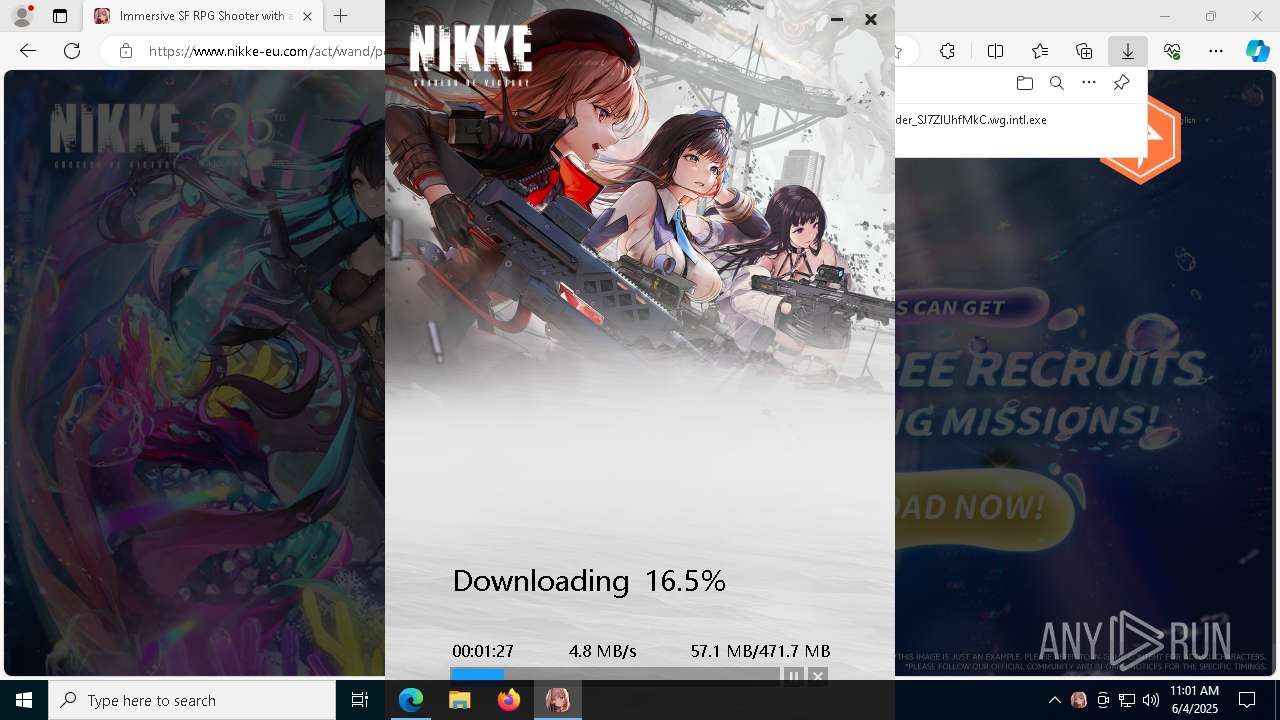1280x720 pixels.
Task: Open a new Edge tab
Action: 341,16
